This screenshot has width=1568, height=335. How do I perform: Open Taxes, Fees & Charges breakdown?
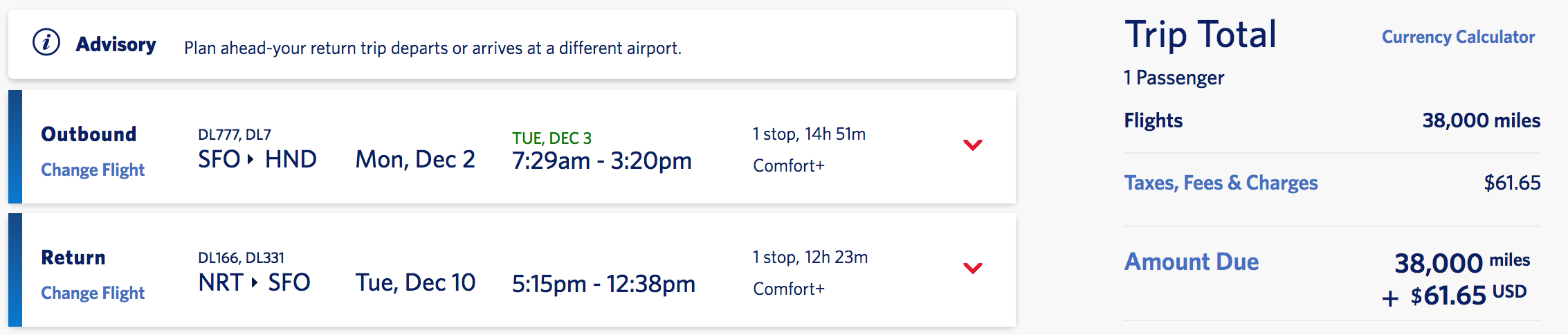click(1221, 183)
